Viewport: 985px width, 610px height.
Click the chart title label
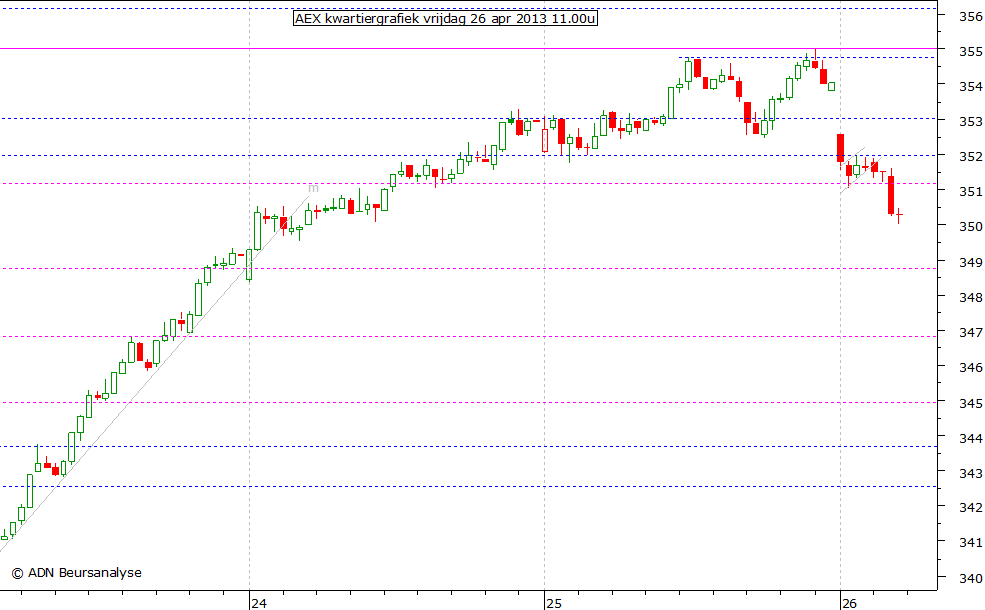tap(443, 18)
